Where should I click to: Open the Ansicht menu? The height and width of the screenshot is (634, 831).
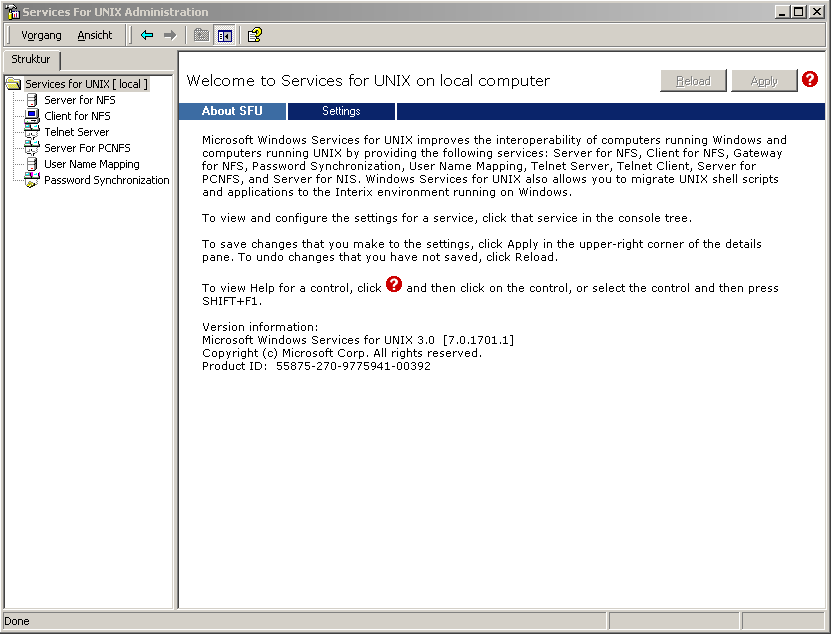pyautogui.click(x=95, y=36)
